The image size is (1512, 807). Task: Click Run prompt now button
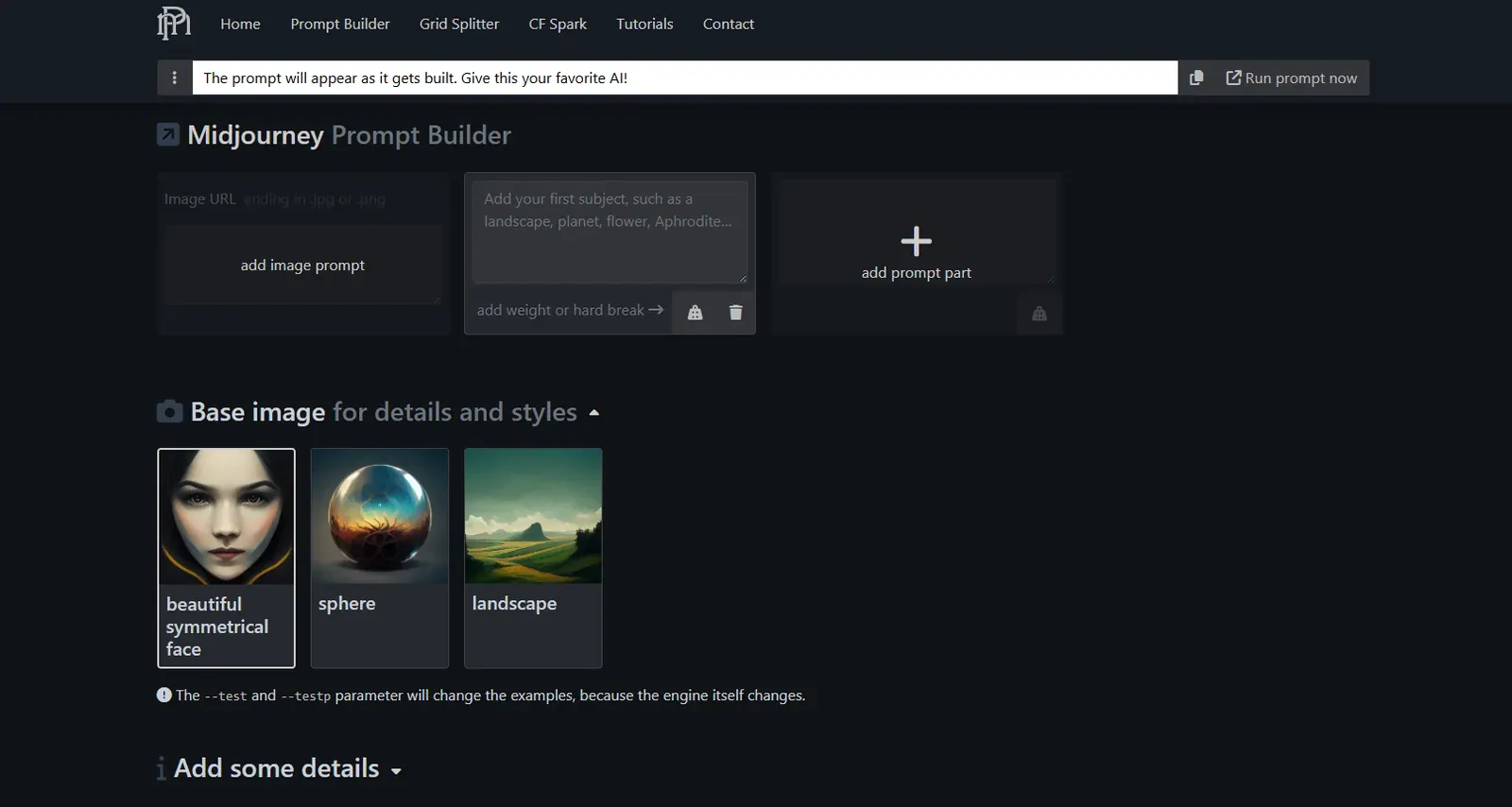point(1292,77)
